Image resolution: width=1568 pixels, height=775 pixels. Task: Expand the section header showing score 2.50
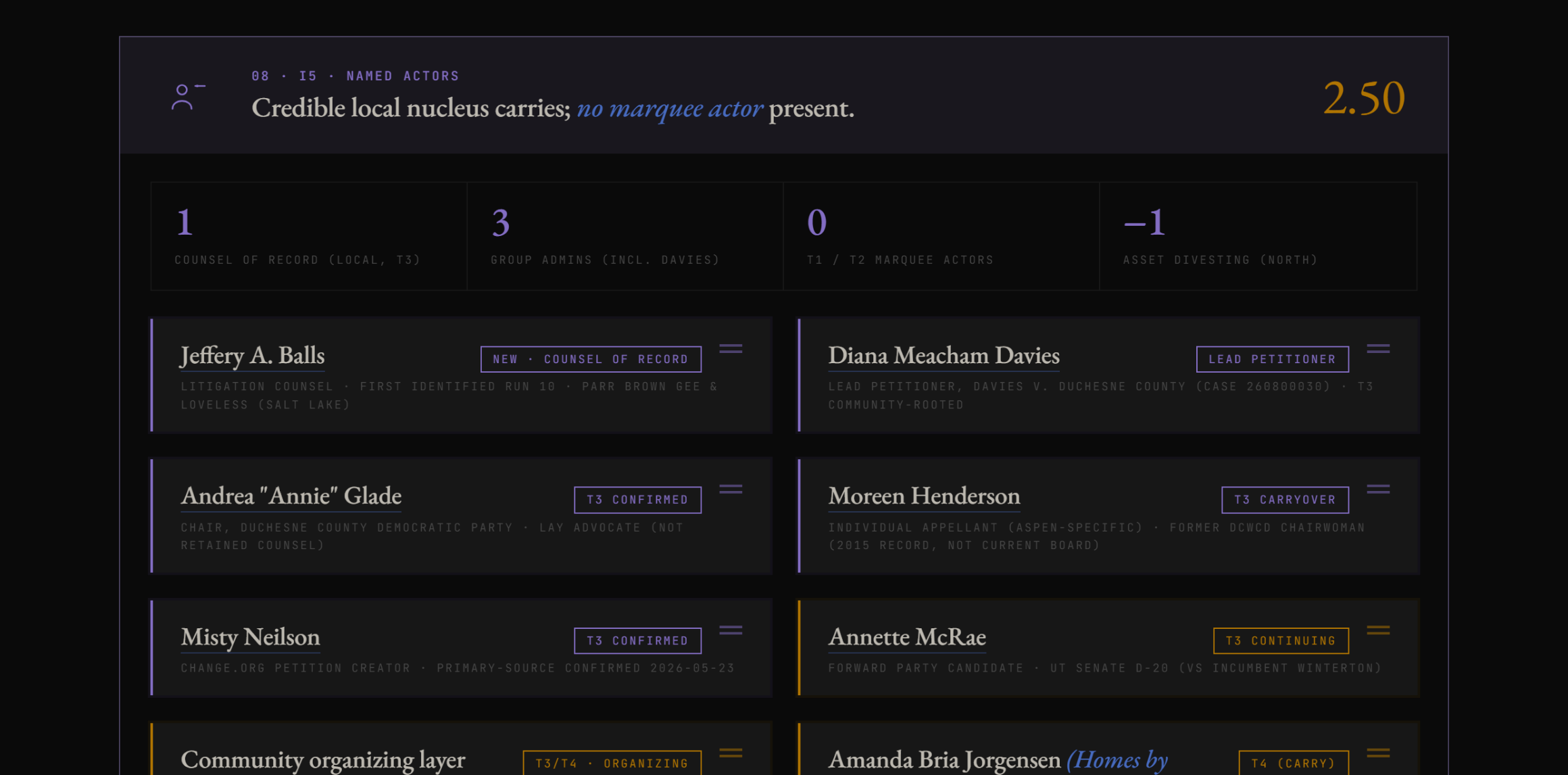(x=784, y=95)
